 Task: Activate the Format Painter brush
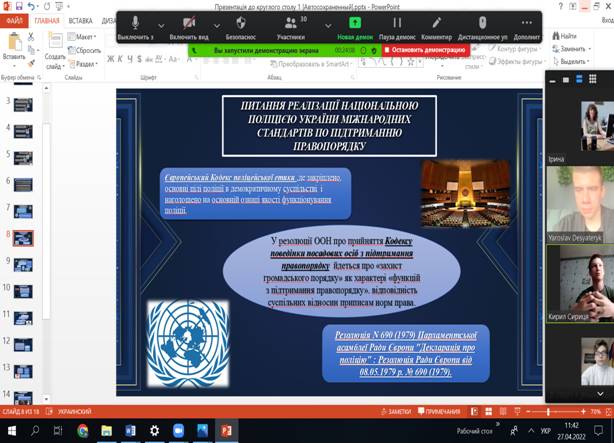[31, 63]
